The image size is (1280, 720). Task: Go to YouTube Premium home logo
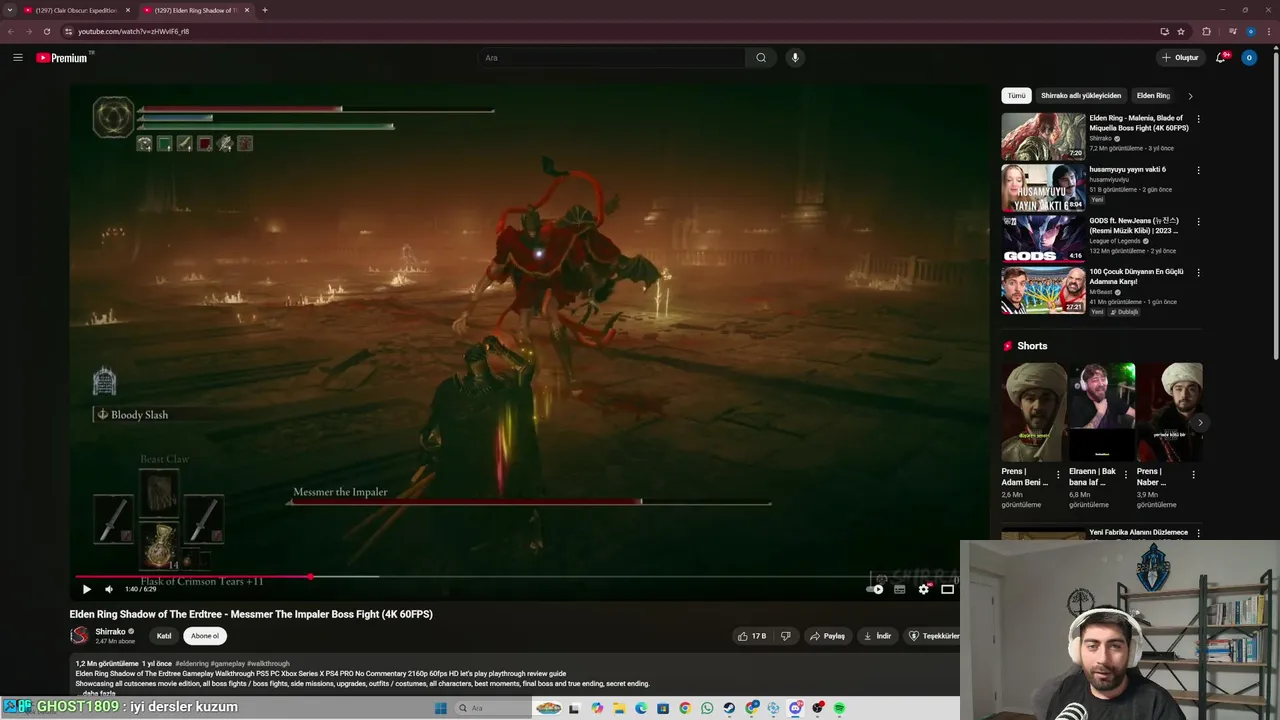pos(62,57)
